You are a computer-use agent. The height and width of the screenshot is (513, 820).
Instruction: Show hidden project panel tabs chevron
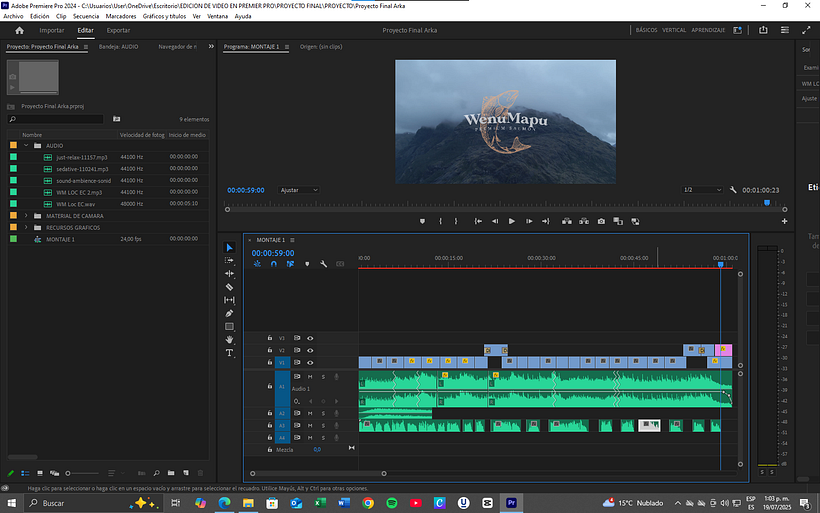(211, 47)
